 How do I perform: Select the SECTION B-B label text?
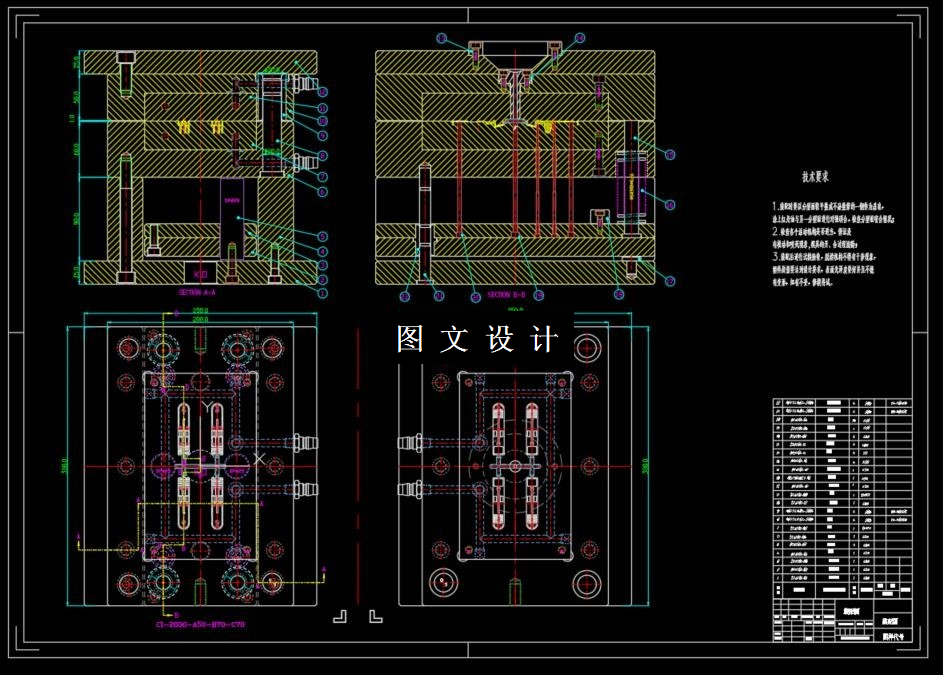click(506, 295)
